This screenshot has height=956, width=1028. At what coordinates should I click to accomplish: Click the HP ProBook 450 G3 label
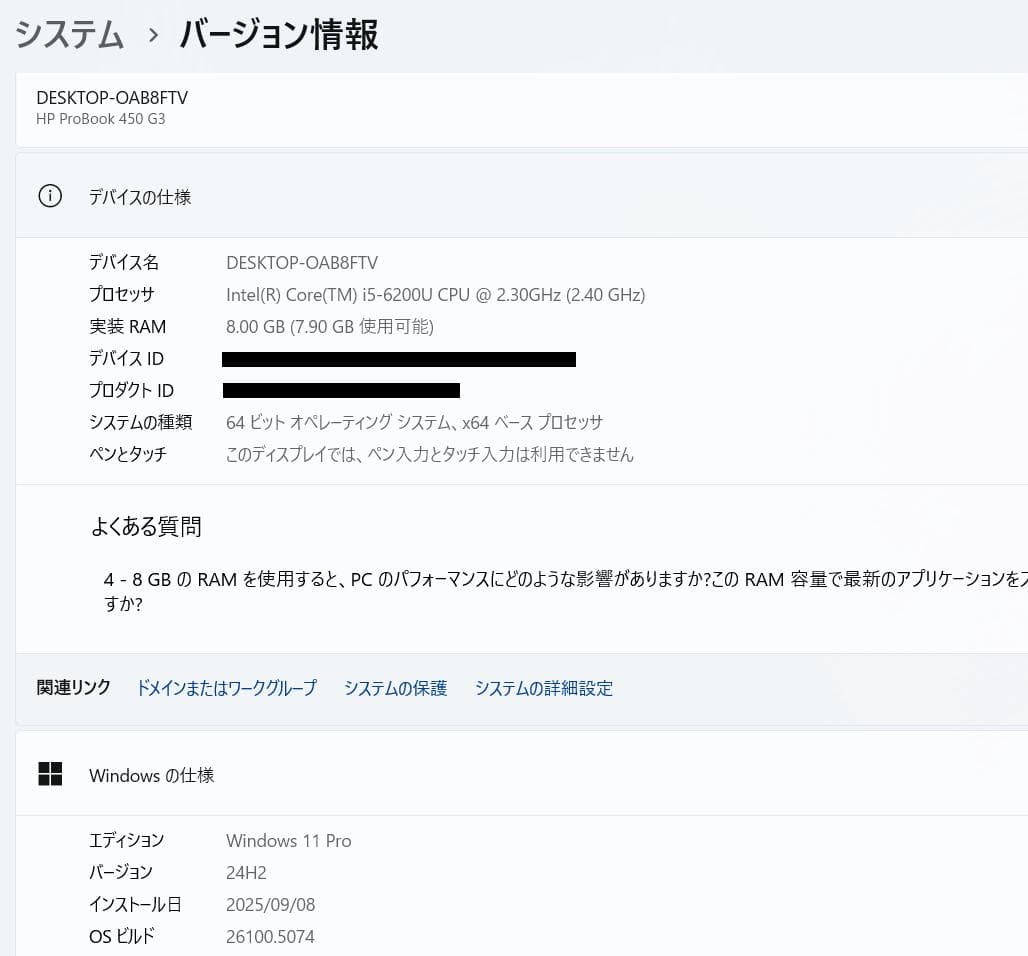click(100, 119)
